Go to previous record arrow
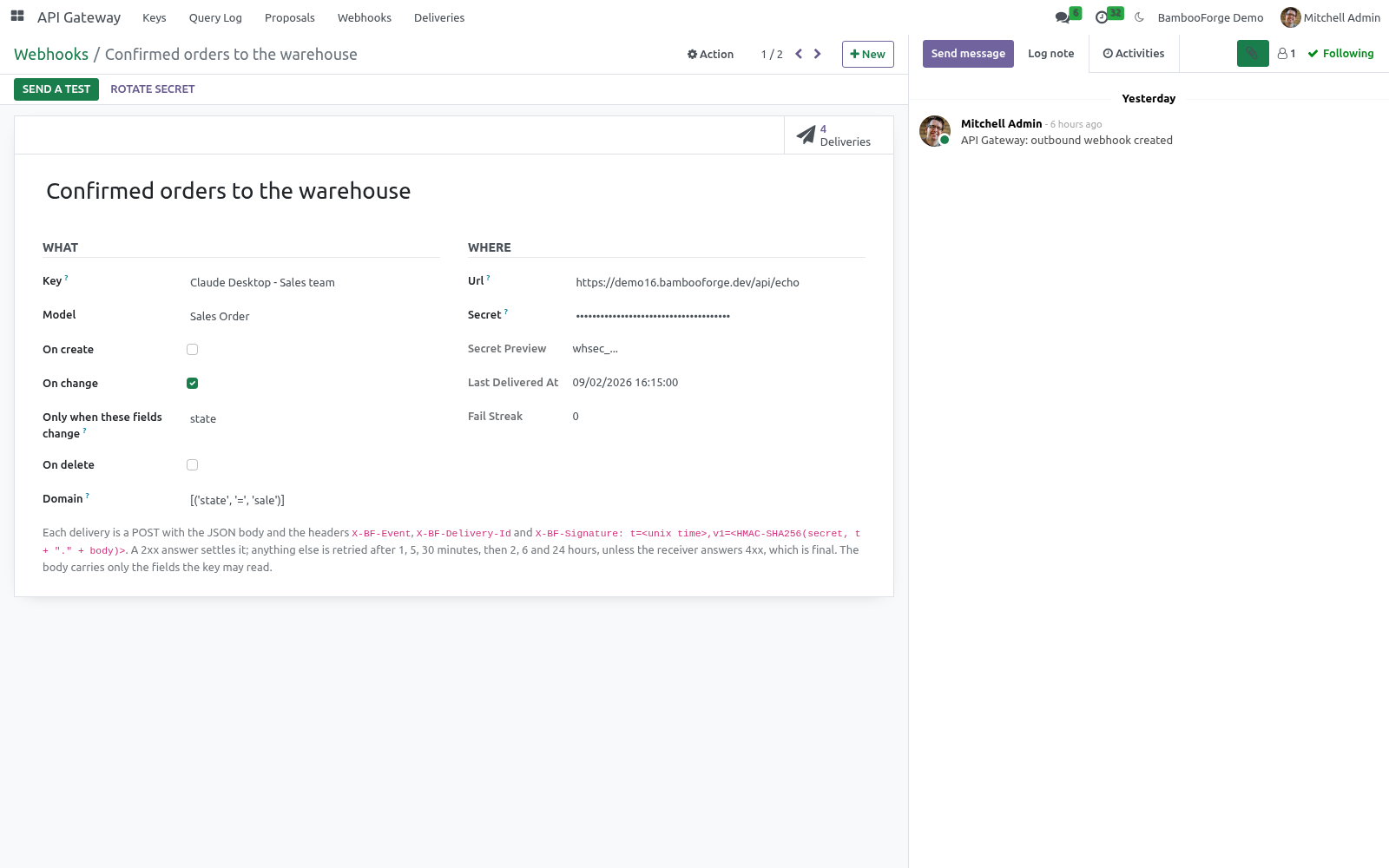Viewport: 1389px width, 868px height. coord(799,54)
